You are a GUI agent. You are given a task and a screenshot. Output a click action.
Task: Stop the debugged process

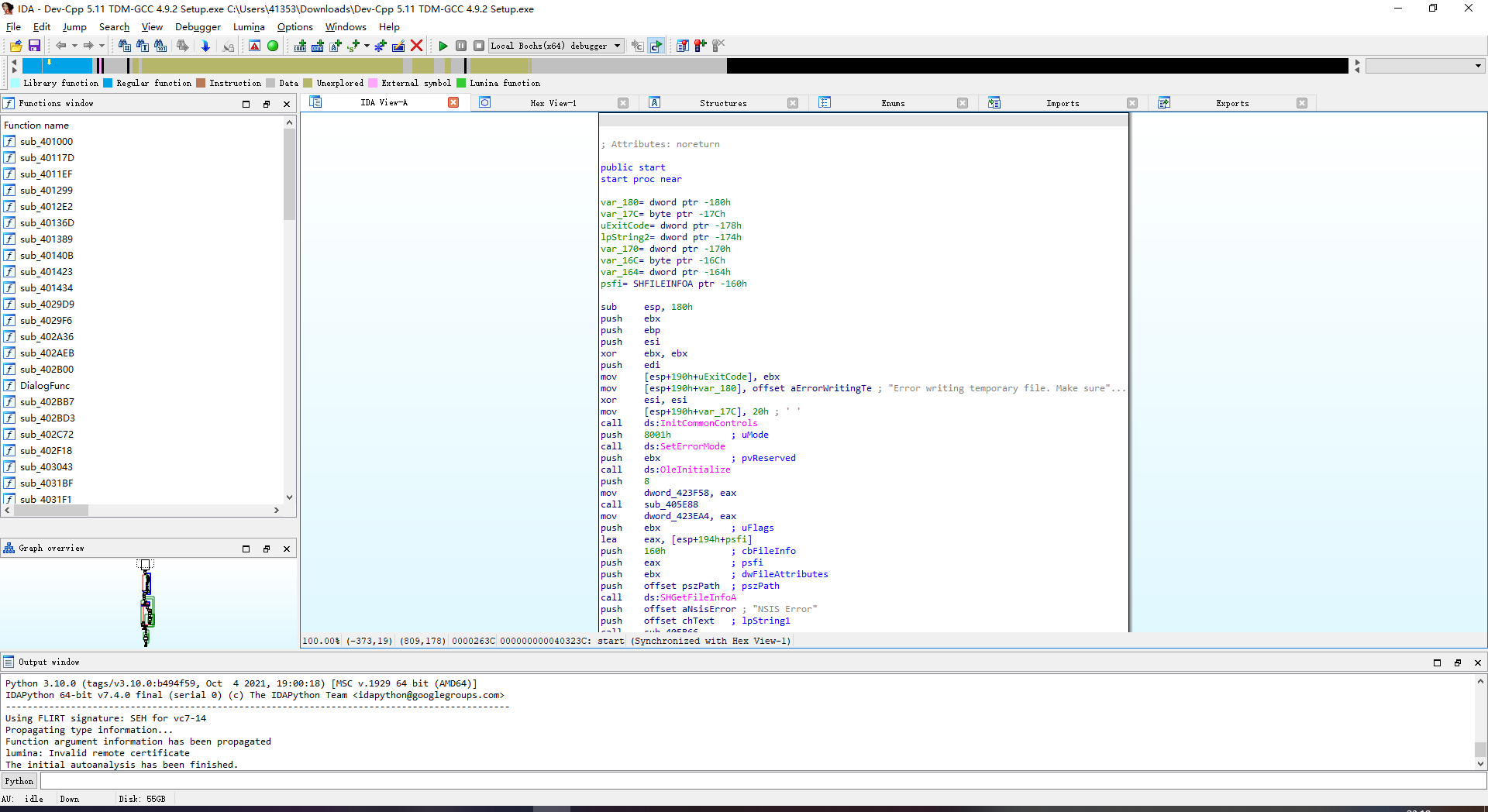coord(479,46)
